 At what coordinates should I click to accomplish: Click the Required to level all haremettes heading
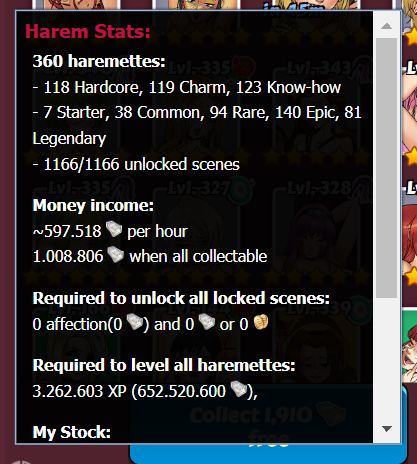(164, 365)
